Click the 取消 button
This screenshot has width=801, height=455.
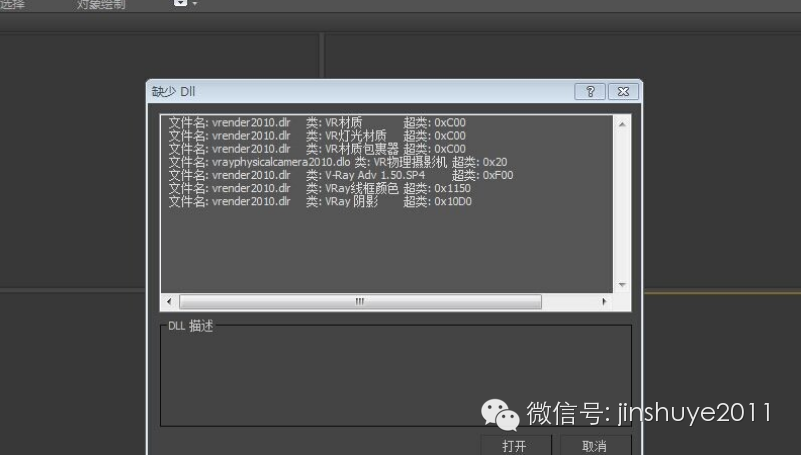(x=595, y=445)
